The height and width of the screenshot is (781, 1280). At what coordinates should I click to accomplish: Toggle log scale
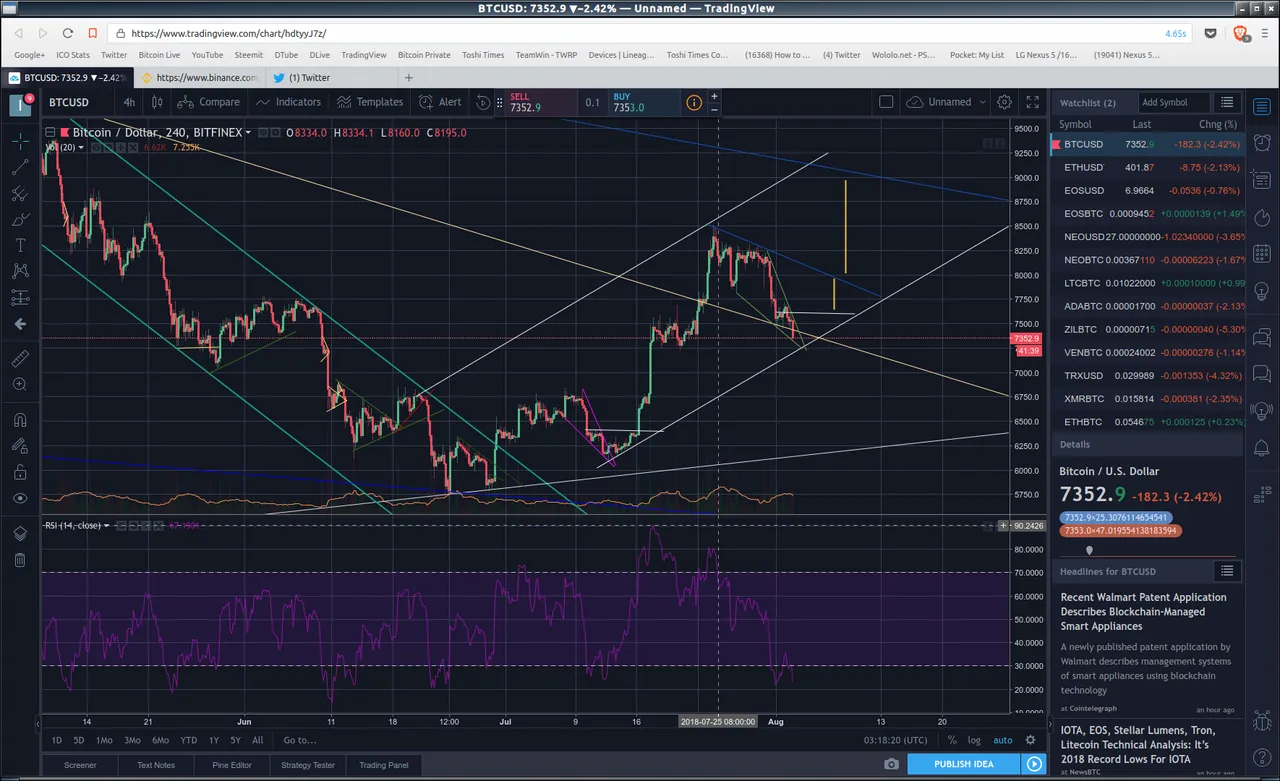click(974, 740)
